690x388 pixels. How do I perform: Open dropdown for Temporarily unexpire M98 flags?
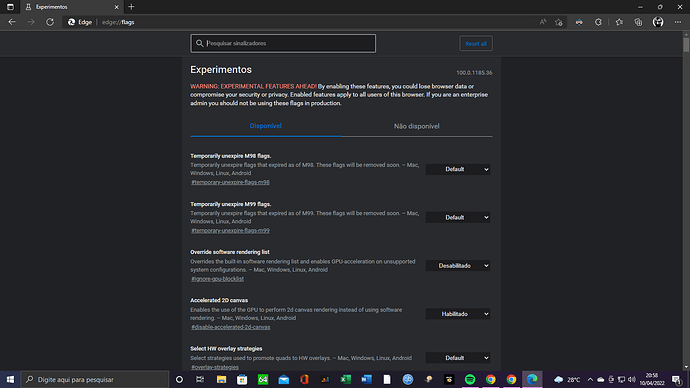[x=458, y=169]
